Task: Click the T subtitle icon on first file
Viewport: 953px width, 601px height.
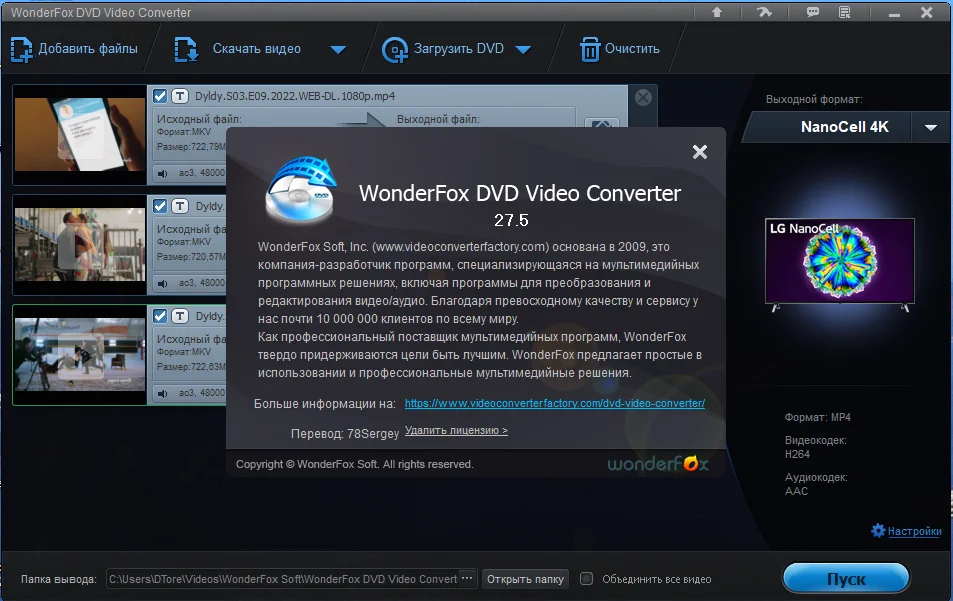Action: coord(179,96)
